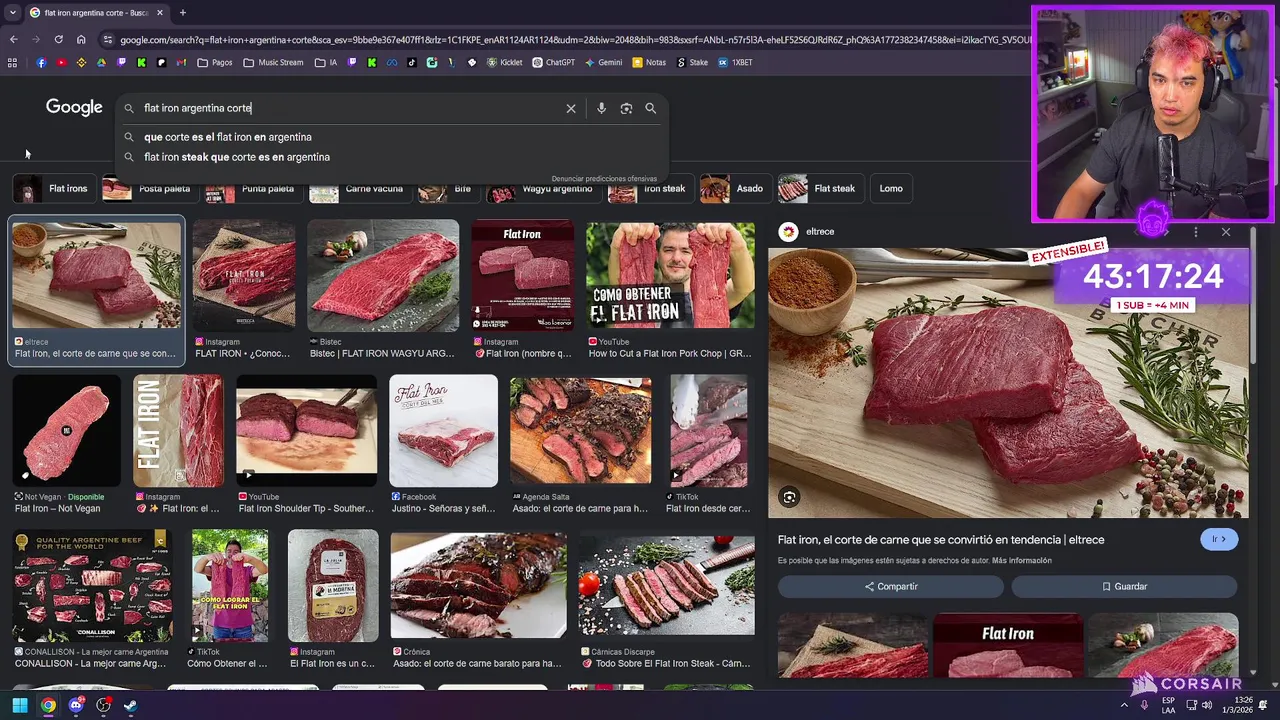Open the Facebook bookmark icon
1280x720 pixels.
coord(41,62)
